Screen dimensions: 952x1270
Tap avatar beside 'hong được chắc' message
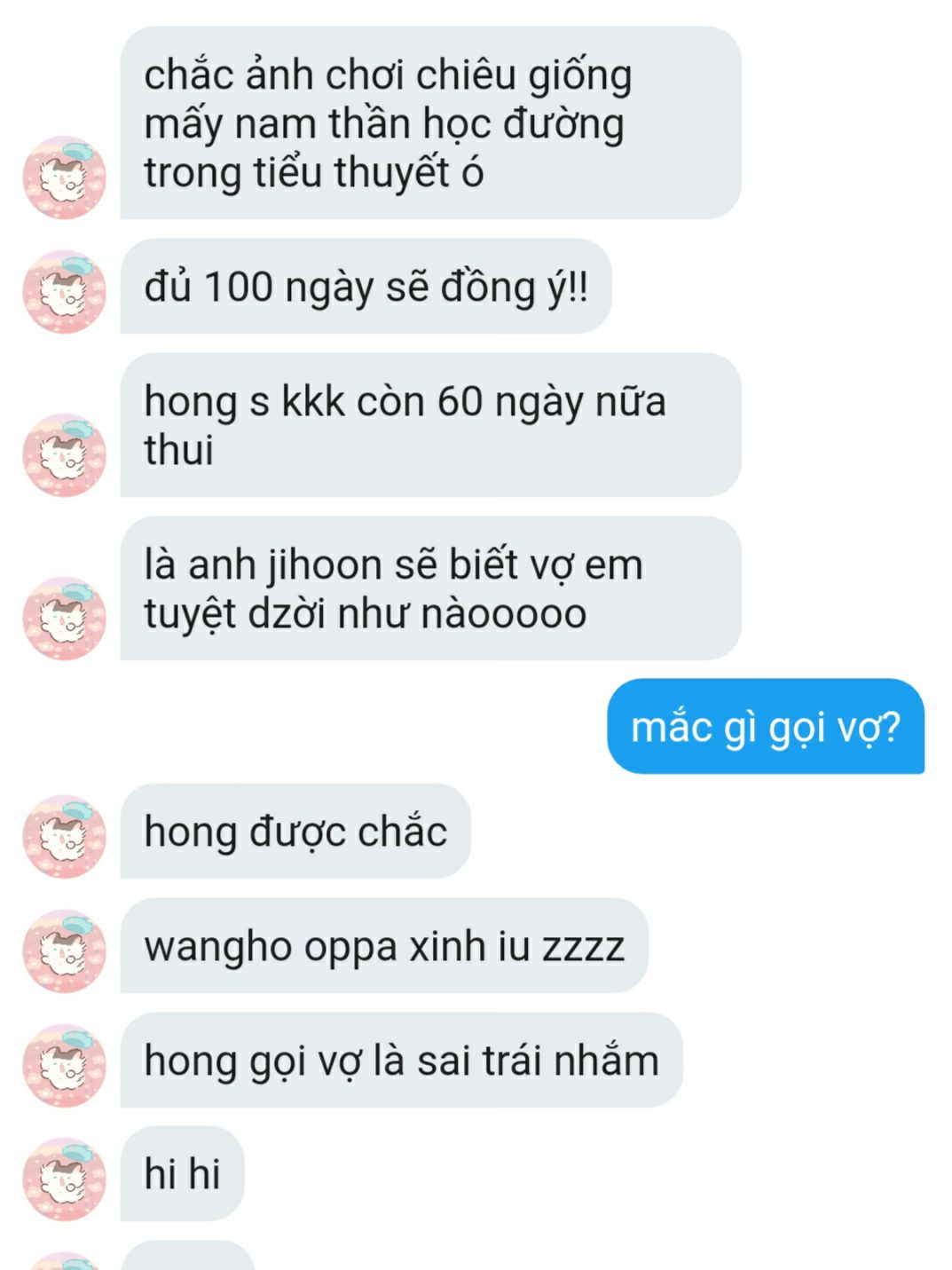(64, 836)
